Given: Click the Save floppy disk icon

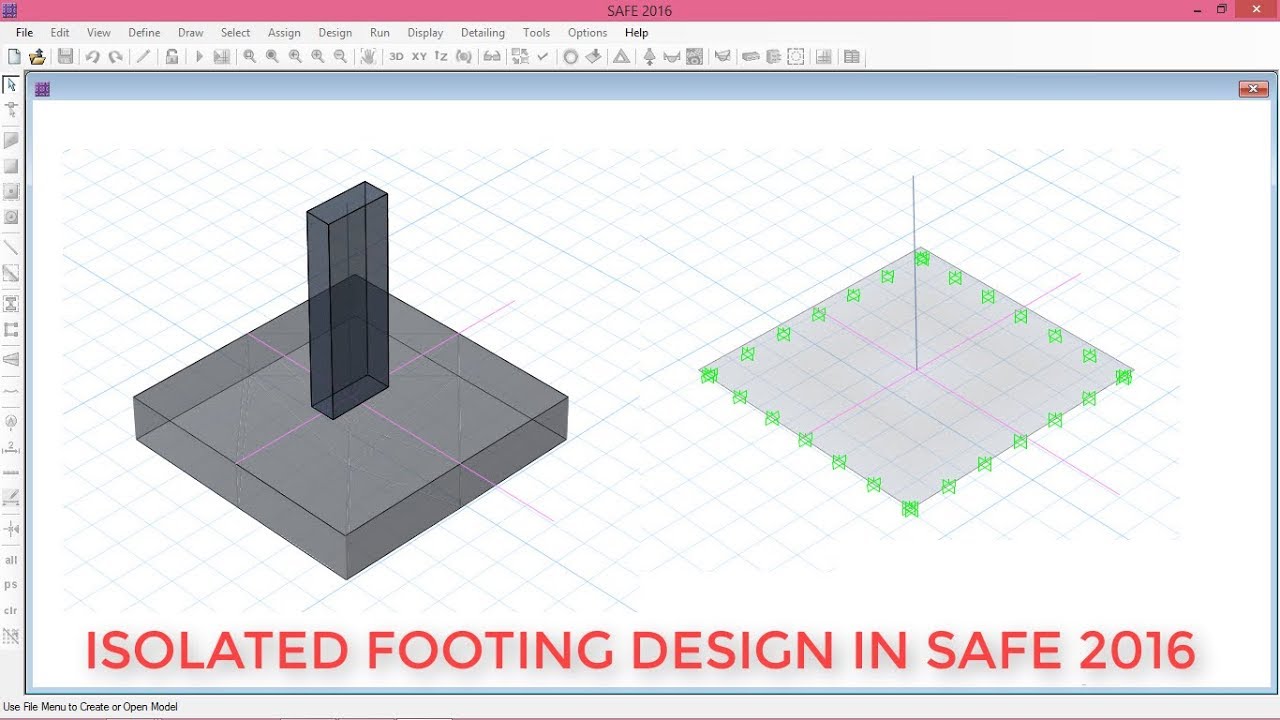Looking at the screenshot, I should coord(65,57).
